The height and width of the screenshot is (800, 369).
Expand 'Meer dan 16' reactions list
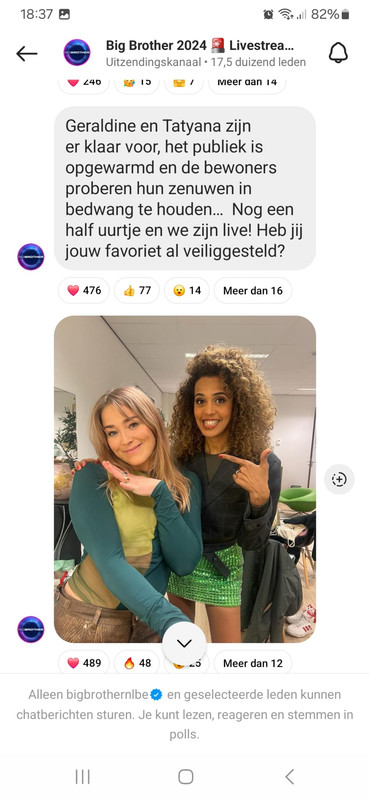coord(253,290)
